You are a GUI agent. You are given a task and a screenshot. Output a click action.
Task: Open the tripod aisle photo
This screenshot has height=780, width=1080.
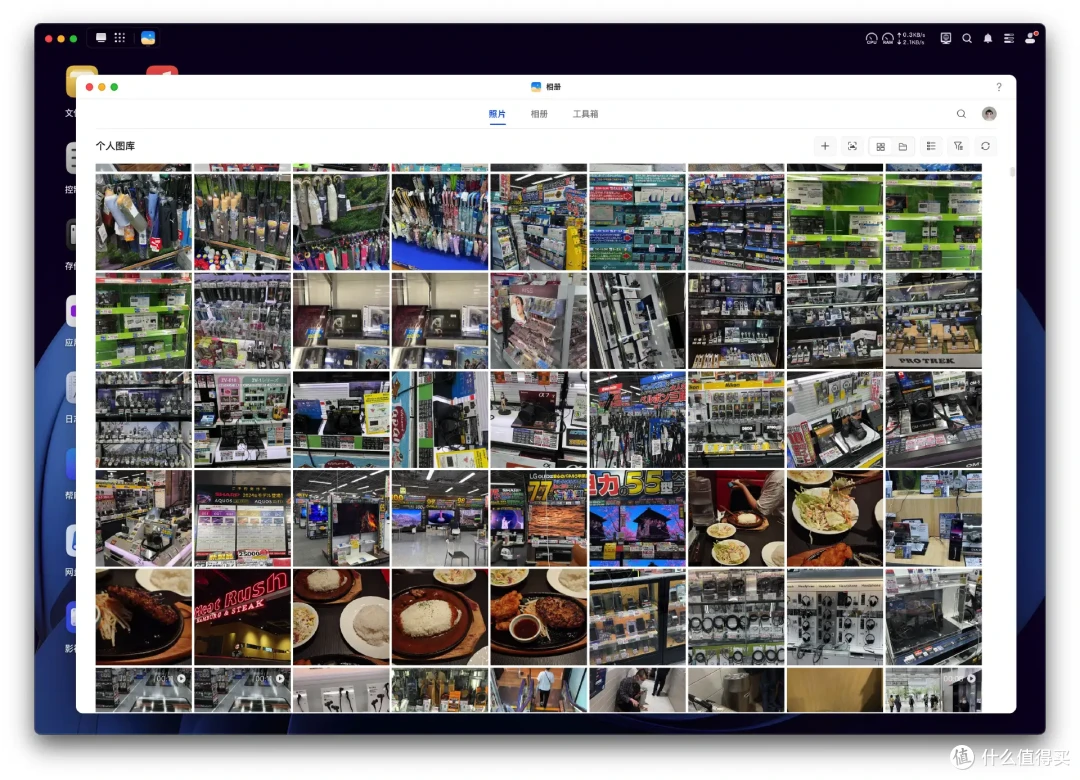(637, 419)
